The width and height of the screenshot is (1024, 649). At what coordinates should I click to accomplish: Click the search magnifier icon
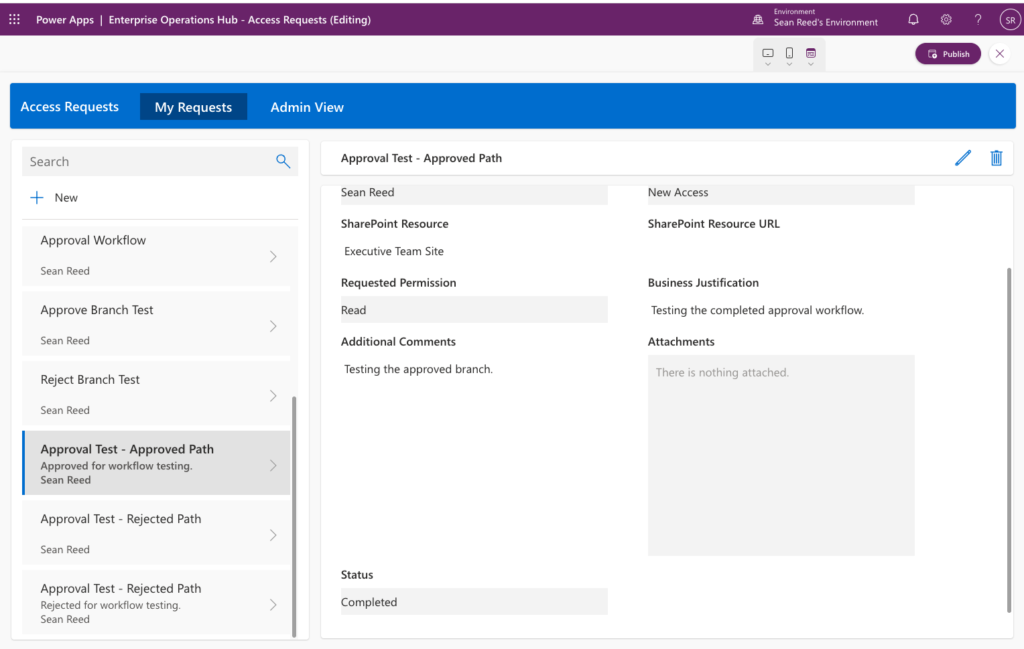click(283, 161)
